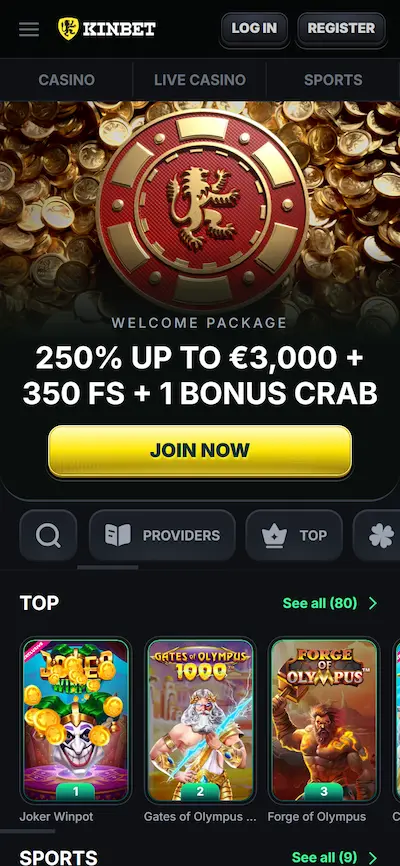This screenshot has height=866, width=400.
Task: Expand Top games chevron arrow
Action: click(373, 603)
